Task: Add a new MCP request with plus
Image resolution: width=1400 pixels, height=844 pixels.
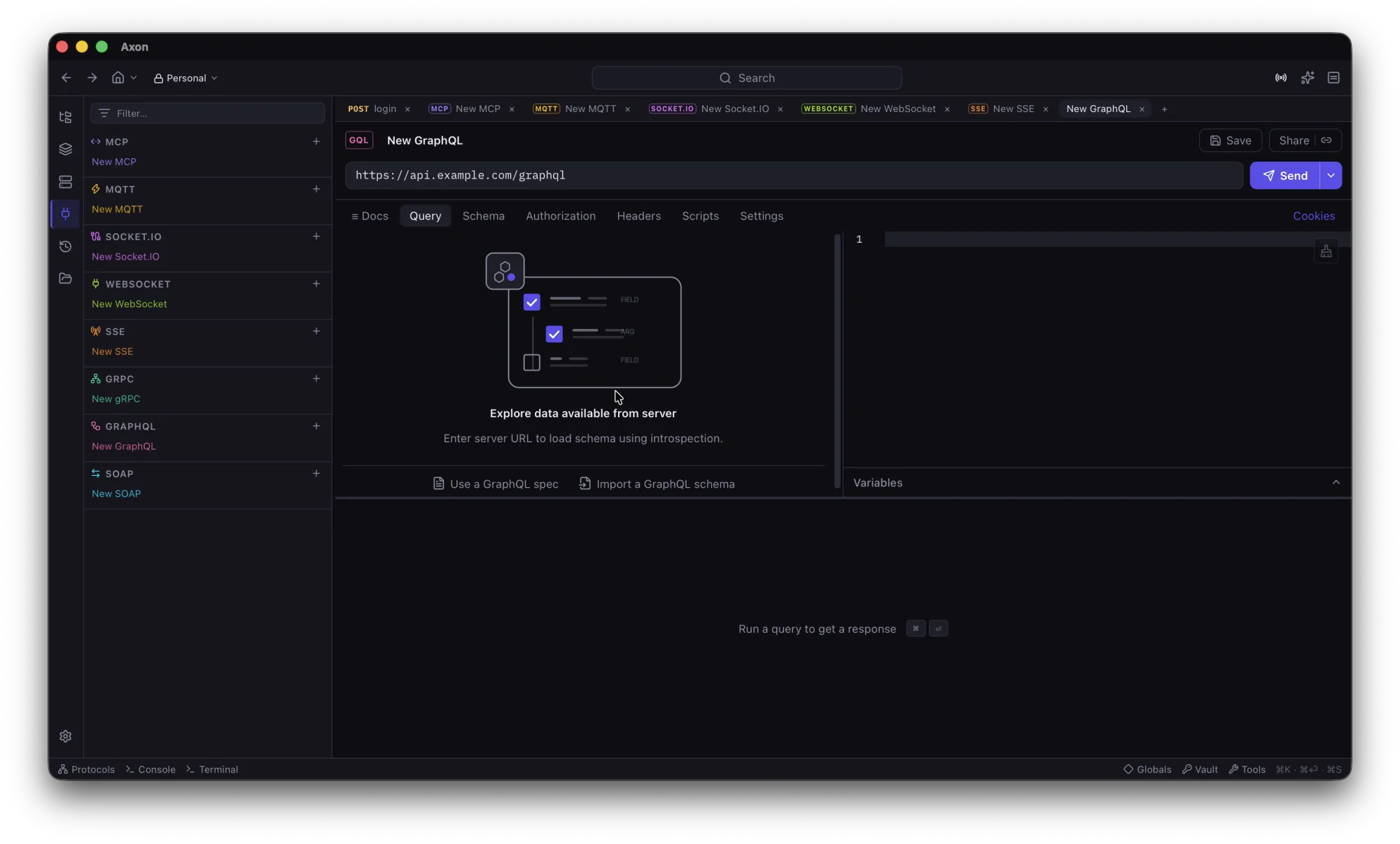Action: (316, 141)
